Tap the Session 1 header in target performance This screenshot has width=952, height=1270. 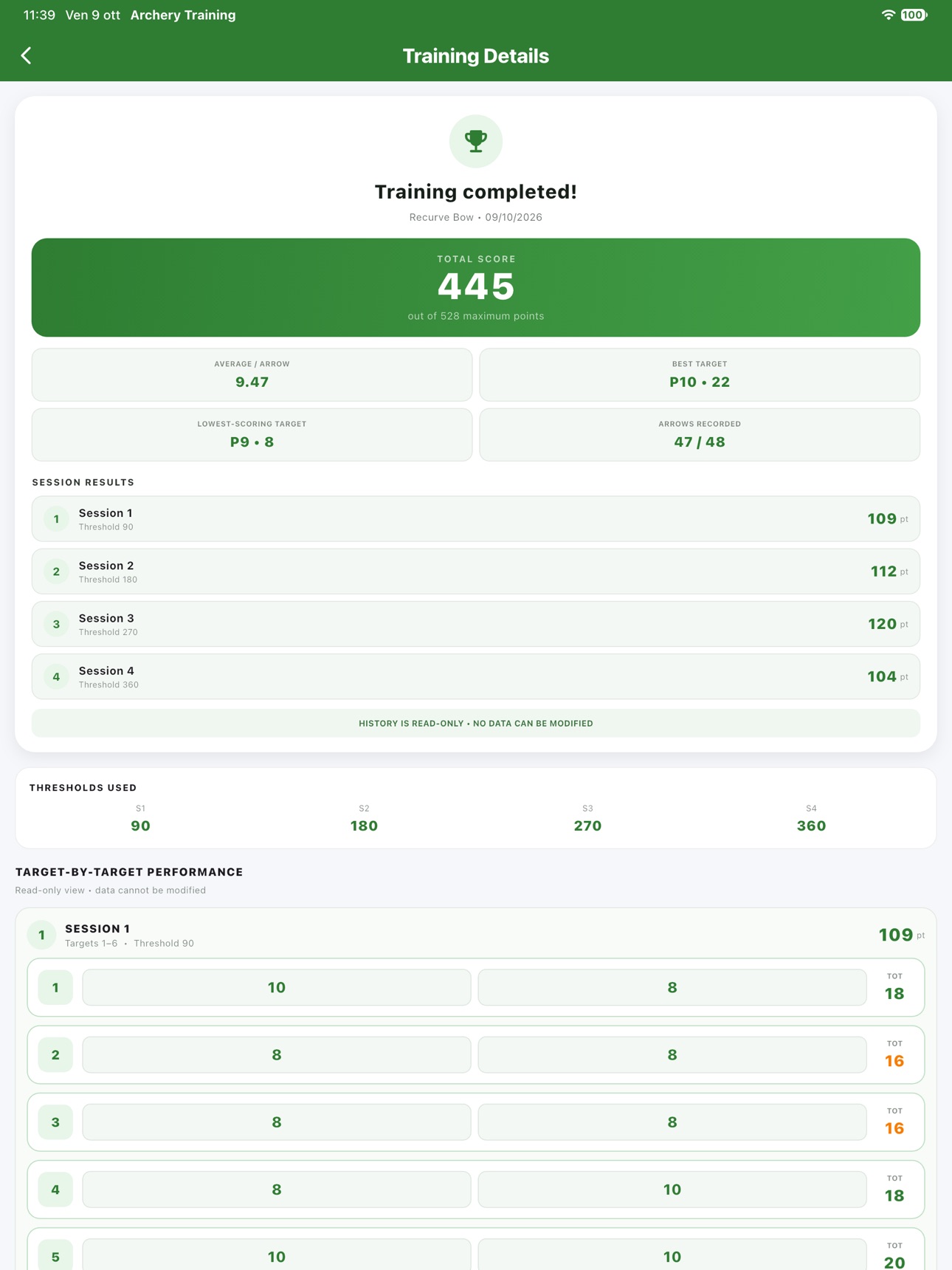pyautogui.click(x=476, y=935)
